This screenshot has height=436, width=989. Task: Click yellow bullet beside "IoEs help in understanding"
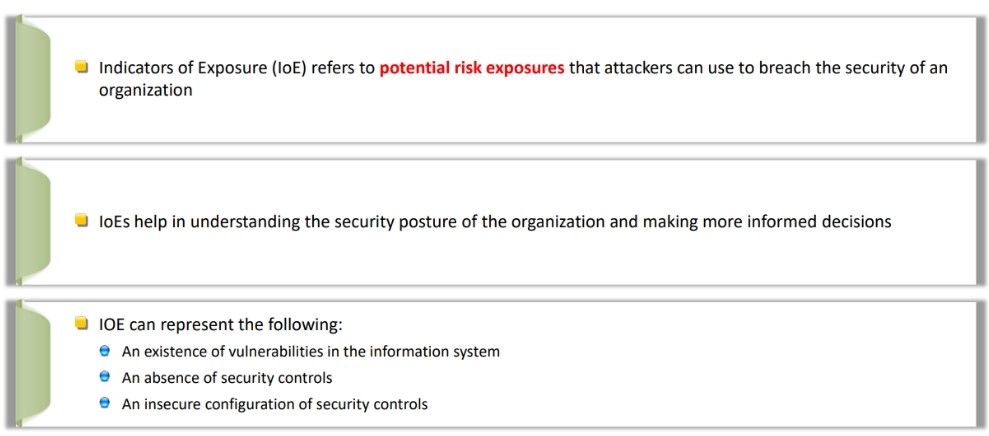pos(81,221)
